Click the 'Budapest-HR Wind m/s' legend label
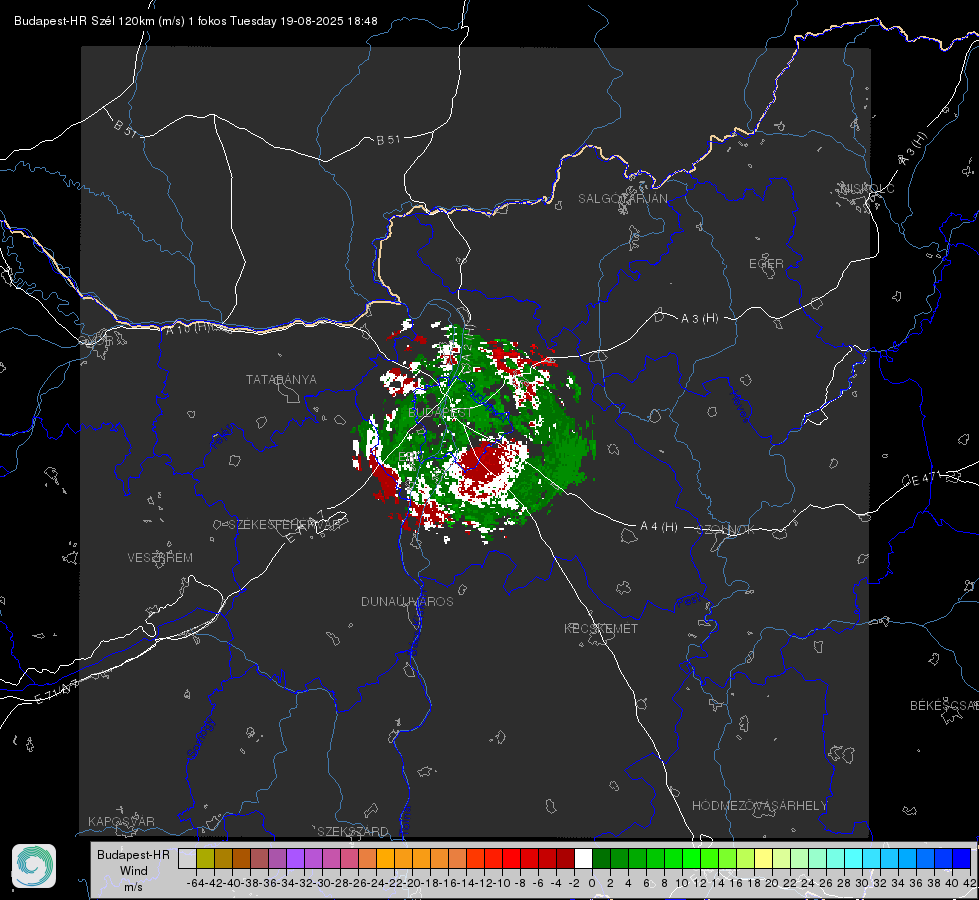Image resolution: width=979 pixels, height=900 pixels. pyautogui.click(x=134, y=870)
